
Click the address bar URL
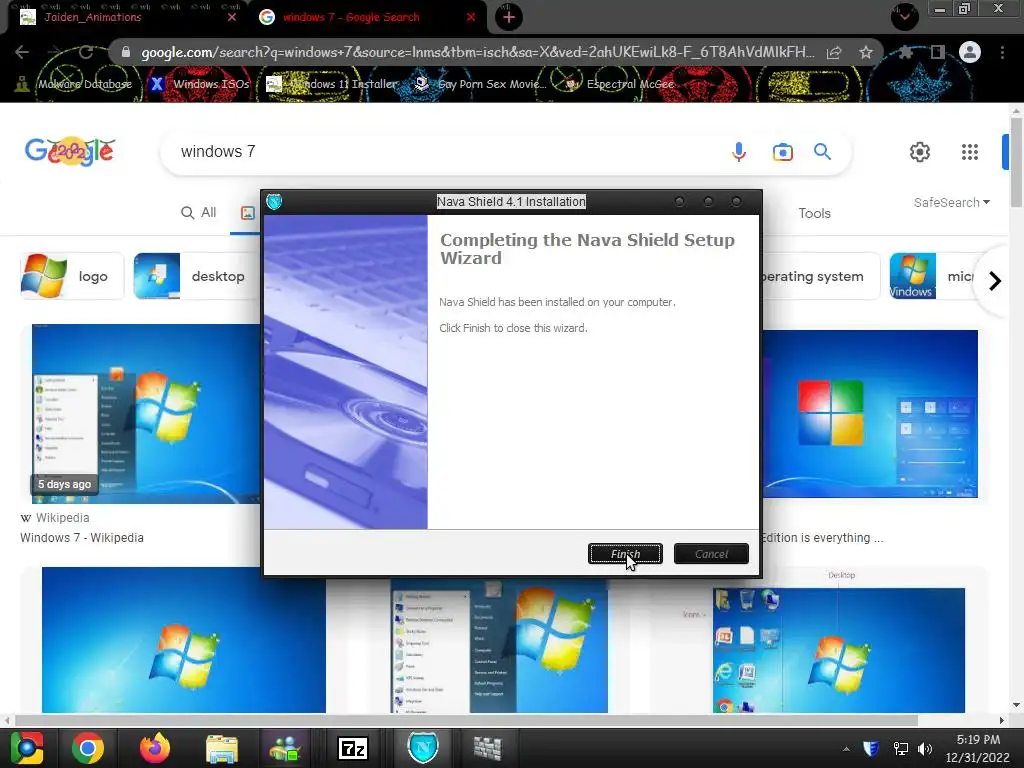click(x=477, y=52)
